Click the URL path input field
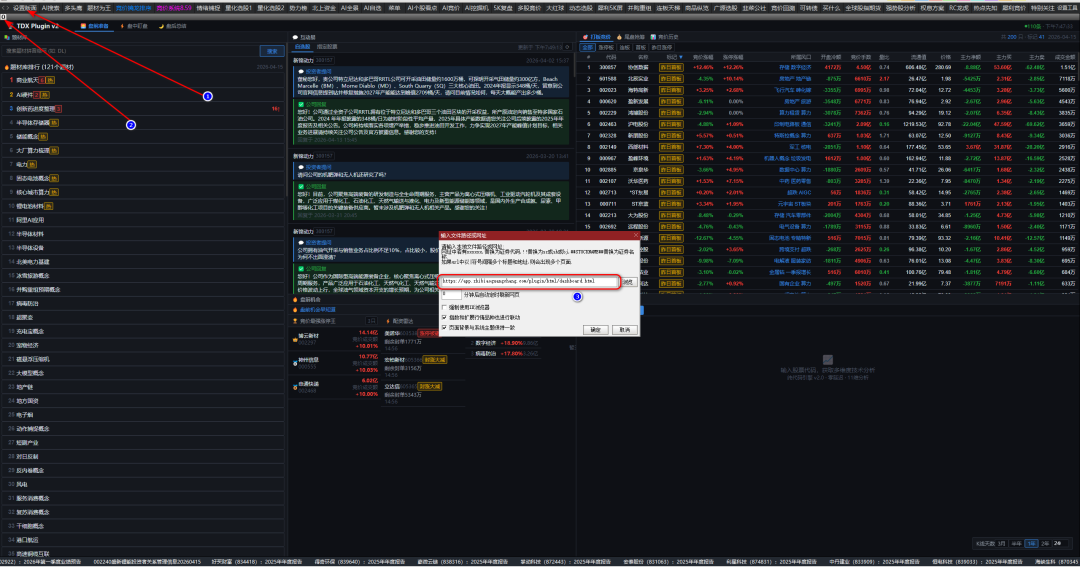Screen dimensions: 1080x567 point(530,282)
